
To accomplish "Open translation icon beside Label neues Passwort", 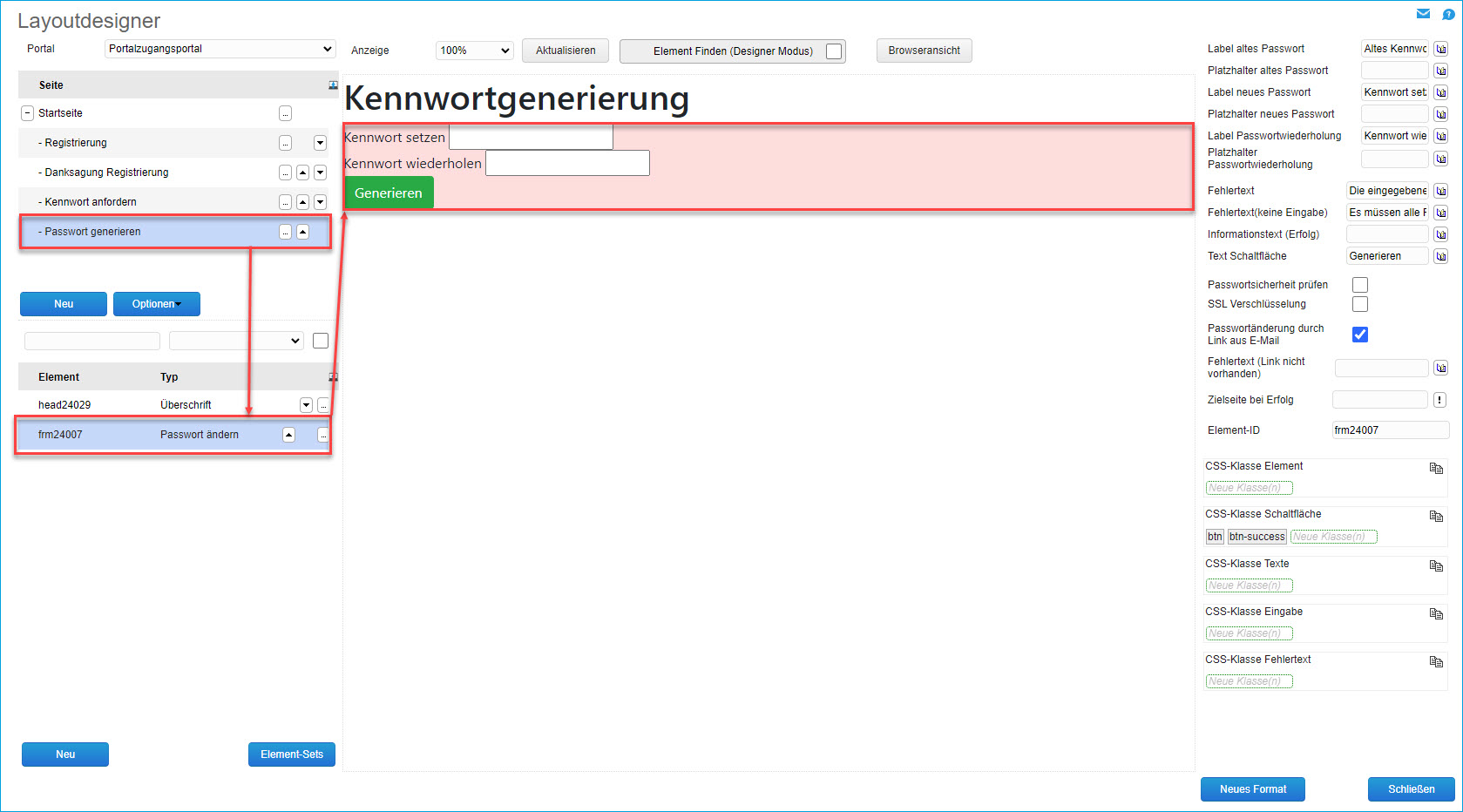I will tap(1441, 92).
